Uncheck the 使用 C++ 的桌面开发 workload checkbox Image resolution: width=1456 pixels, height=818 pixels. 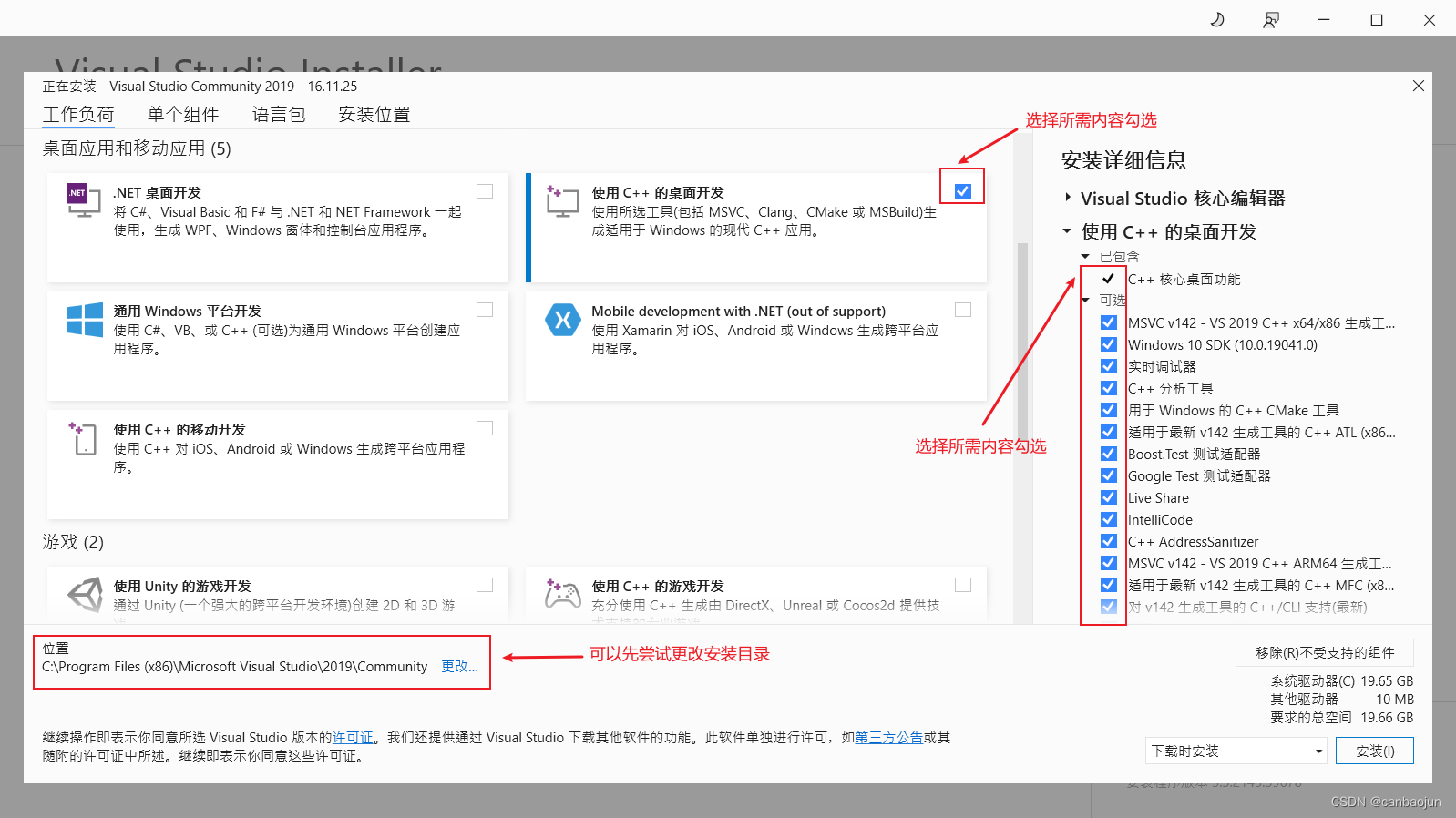click(963, 191)
